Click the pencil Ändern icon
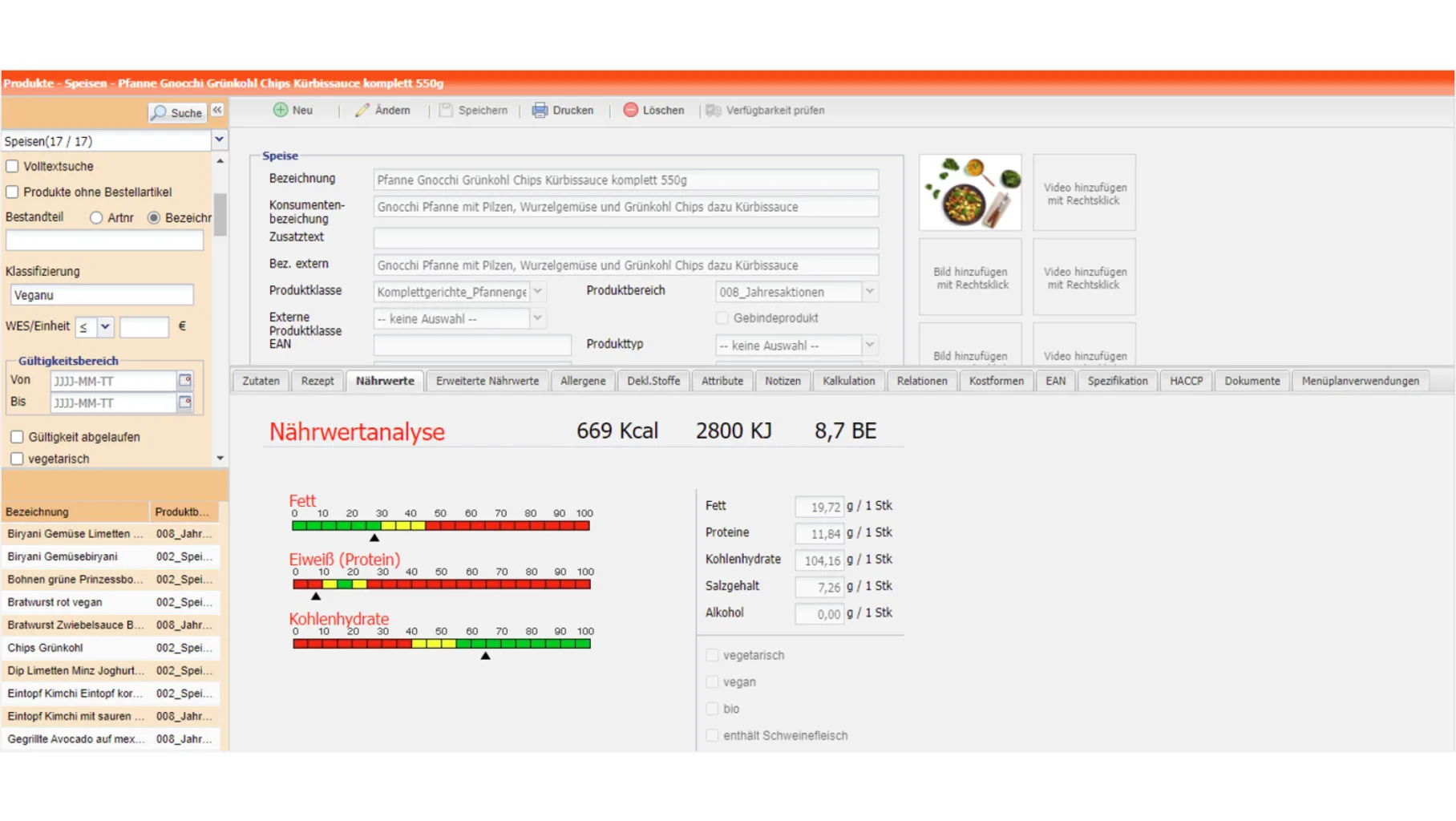The height and width of the screenshot is (821, 1456). tap(362, 110)
